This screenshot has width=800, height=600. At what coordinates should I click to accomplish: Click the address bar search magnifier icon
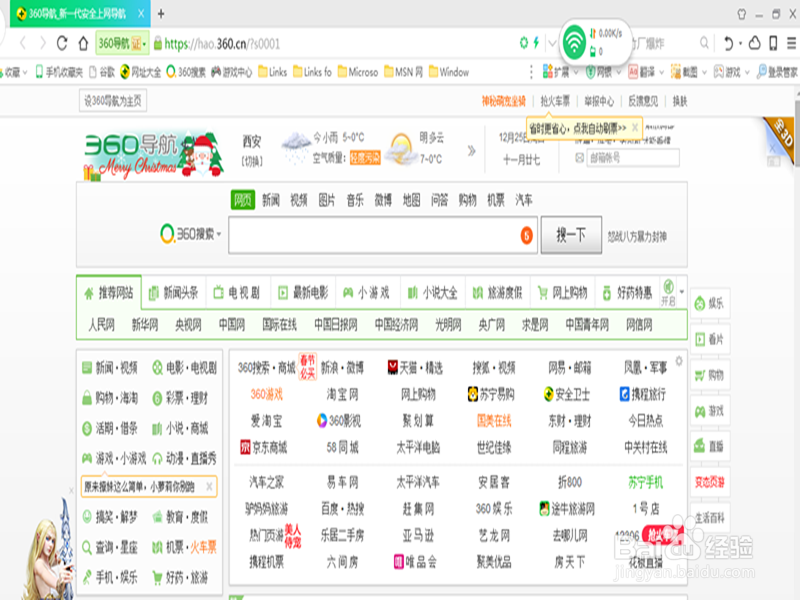(x=704, y=43)
